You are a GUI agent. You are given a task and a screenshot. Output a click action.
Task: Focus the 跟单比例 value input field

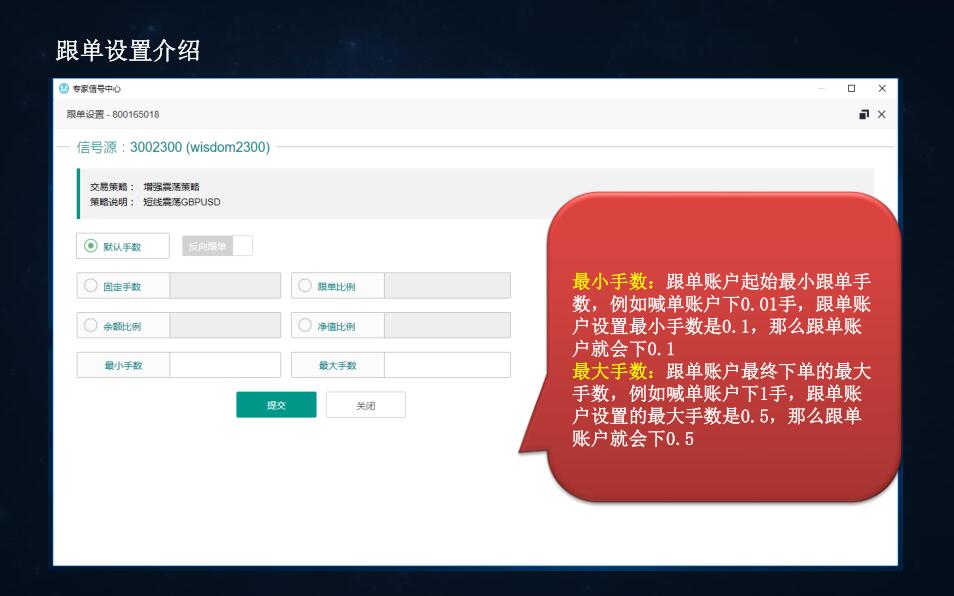pos(447,286)
